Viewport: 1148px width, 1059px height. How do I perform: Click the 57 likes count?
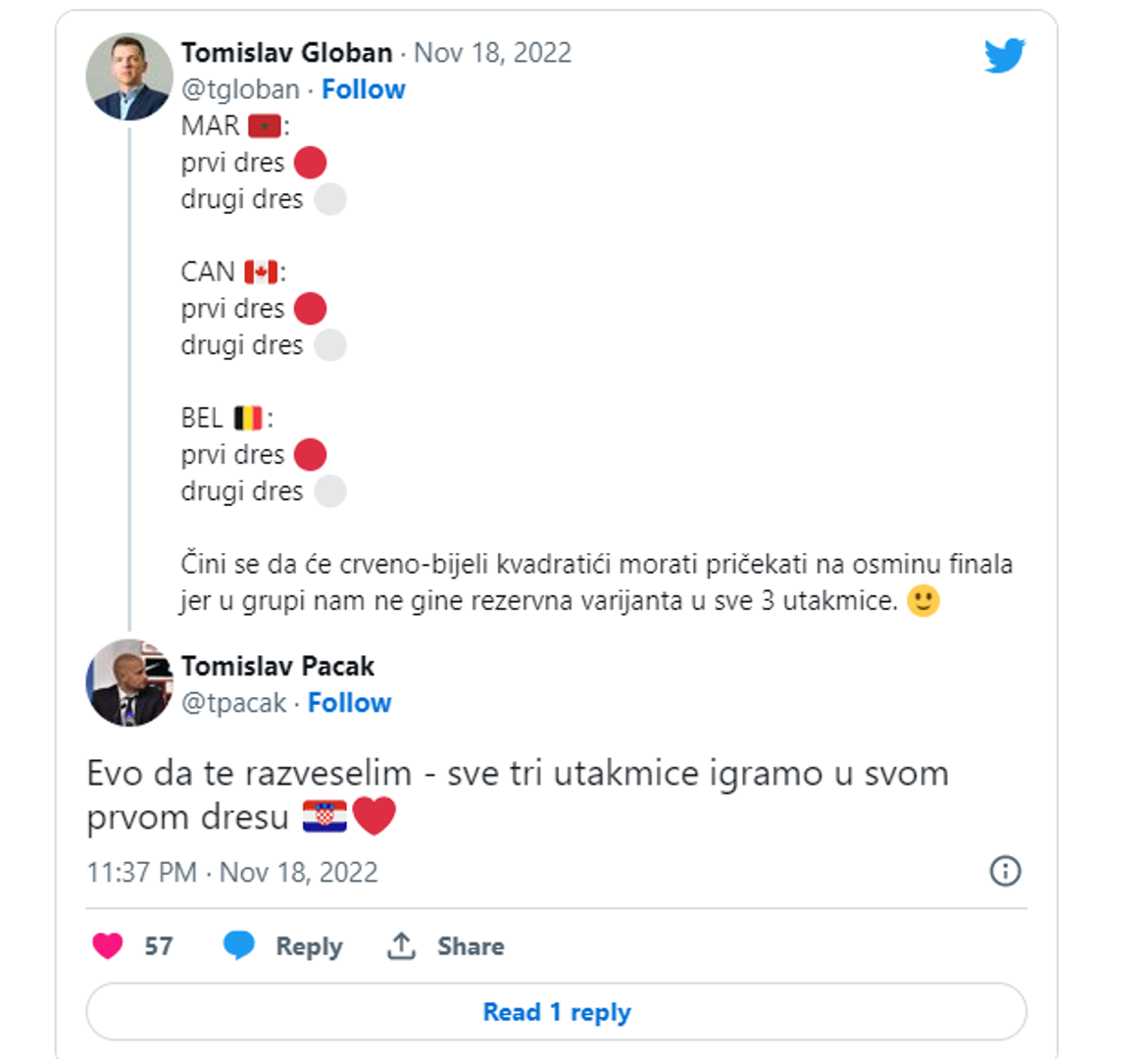[159, 946]
